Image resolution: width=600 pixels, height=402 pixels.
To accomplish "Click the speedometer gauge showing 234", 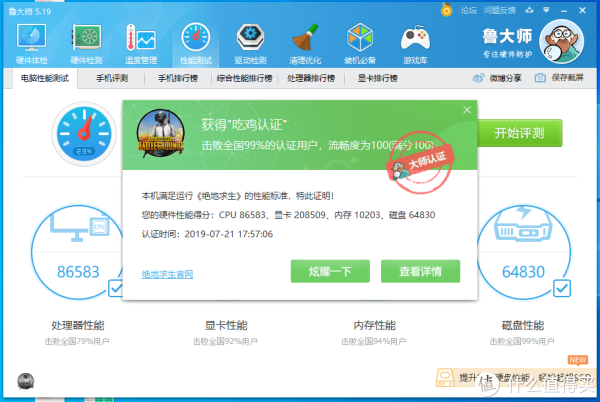I will [x=84, y=133].
